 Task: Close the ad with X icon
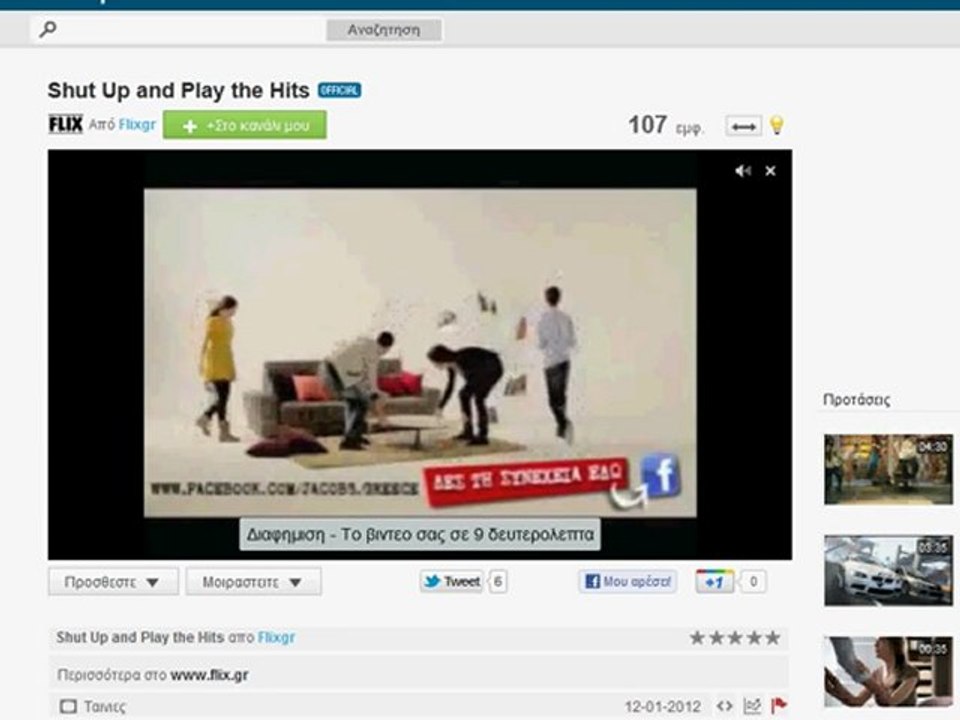pos(770,171)
